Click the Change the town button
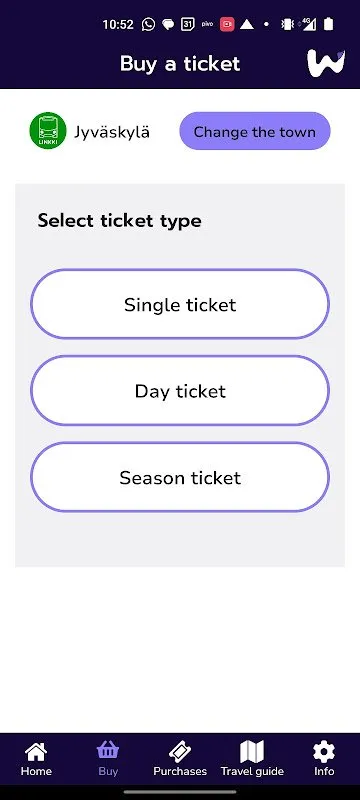Viewport: 360px width, 800px height. pos(255,131)
